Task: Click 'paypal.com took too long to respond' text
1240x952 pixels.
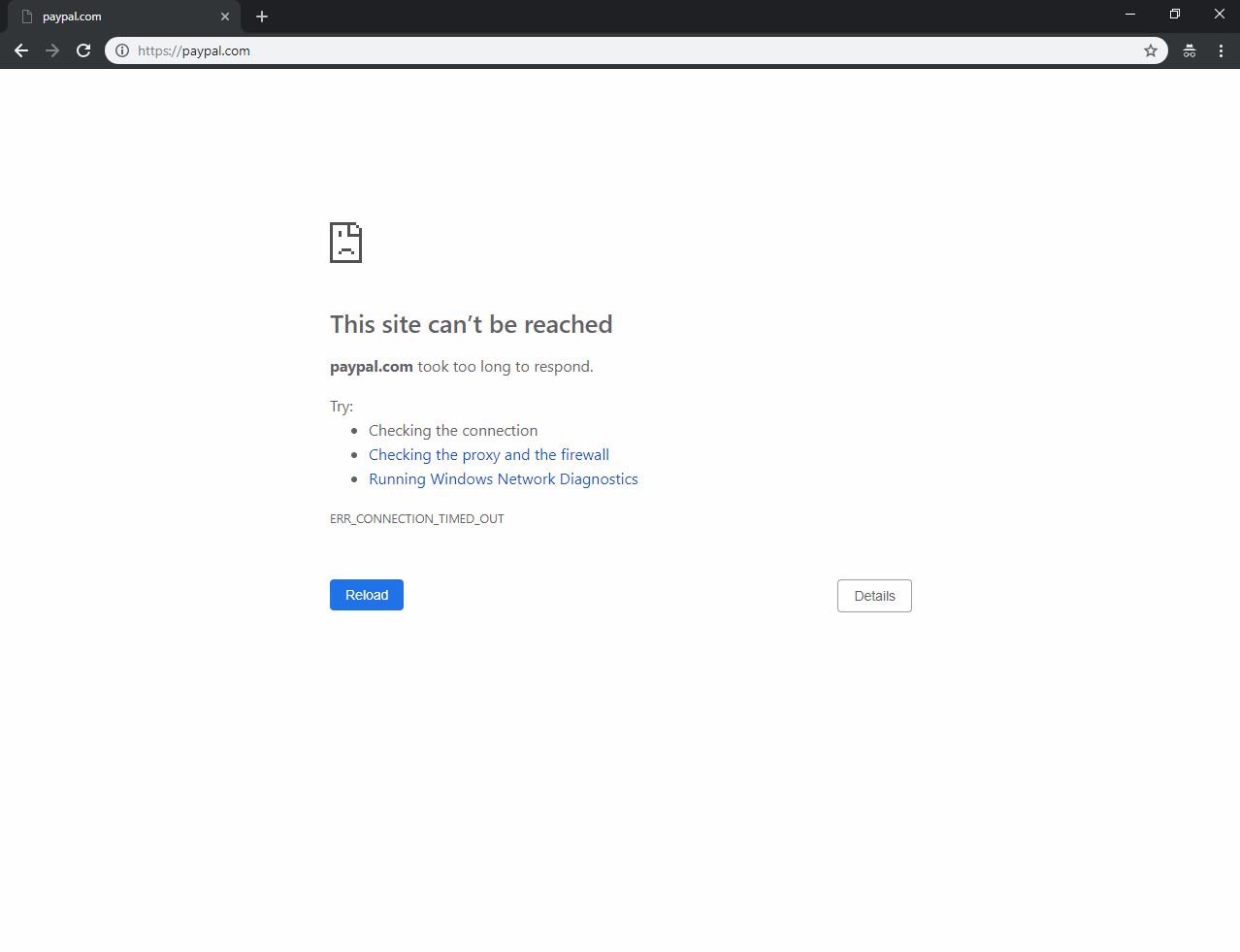Action: [462, 366]
